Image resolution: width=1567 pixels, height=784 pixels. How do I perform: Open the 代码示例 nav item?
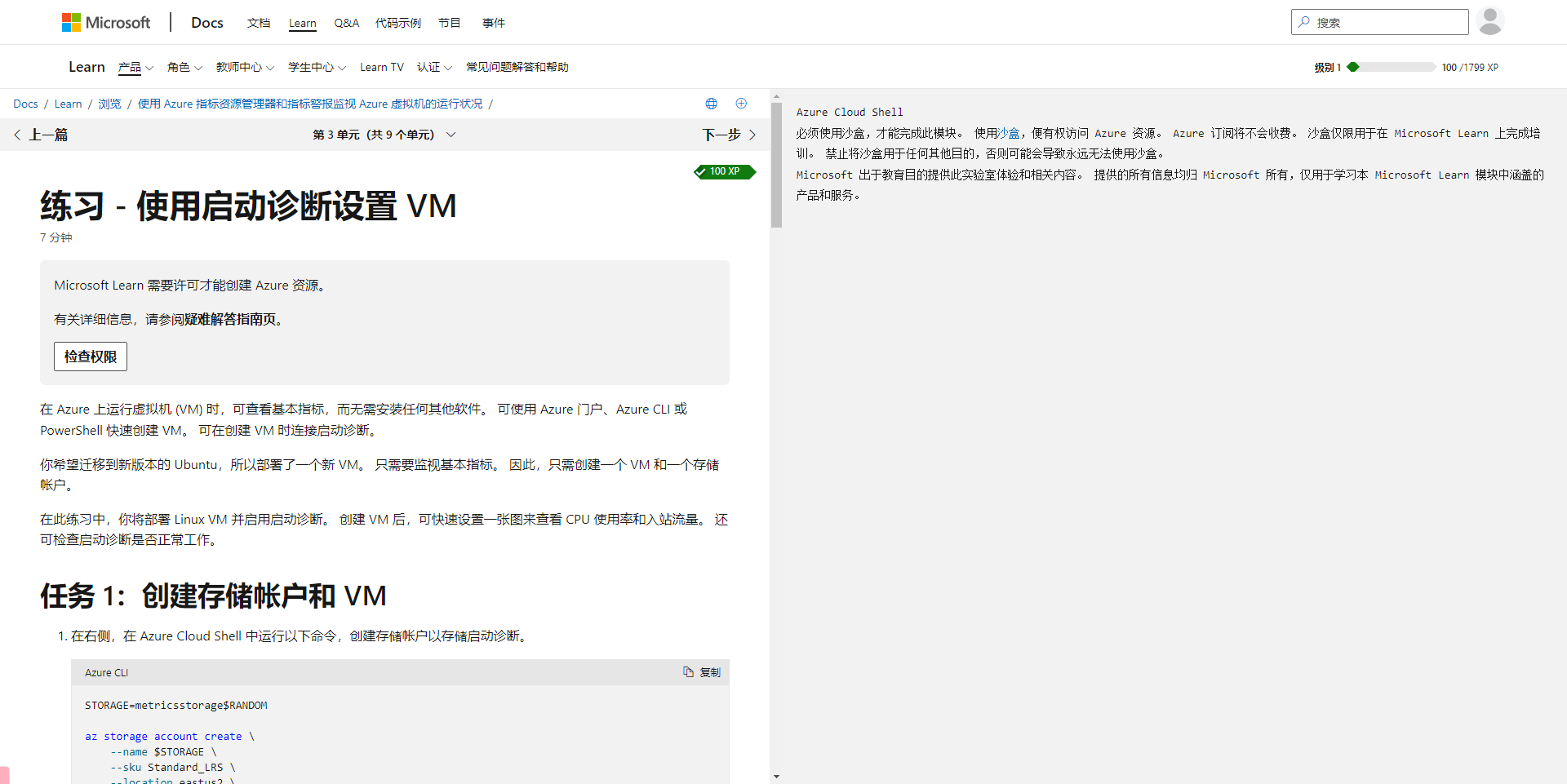[398, 23]
